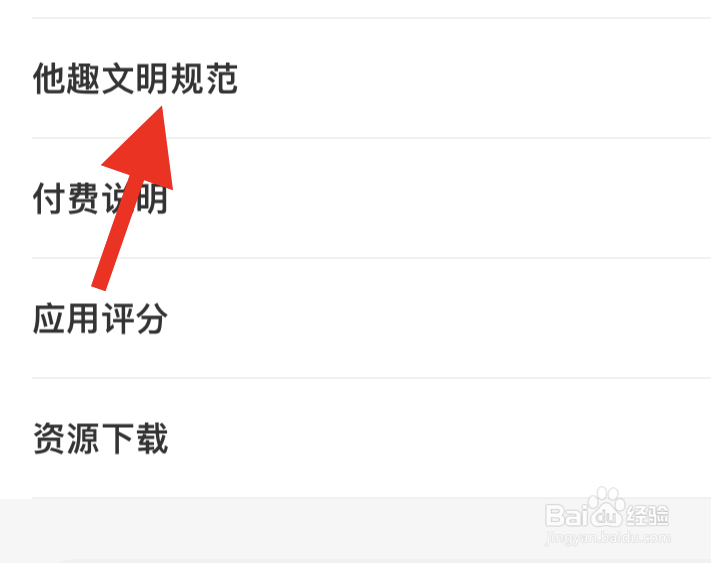Screen dimensions: 711x563
Task: Click the gray footer area below the list
Action: point(272,530)
